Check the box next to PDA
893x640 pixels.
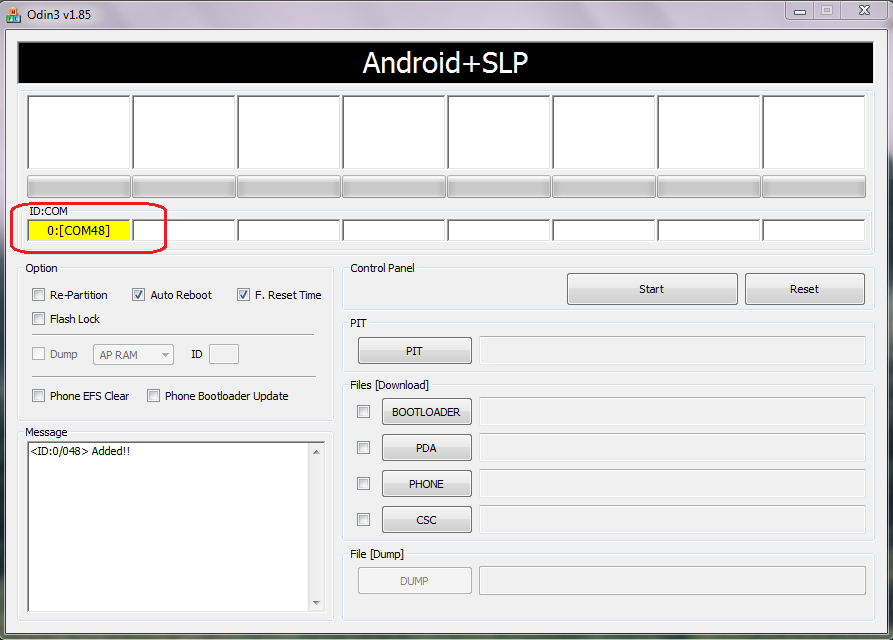point(363,448)
